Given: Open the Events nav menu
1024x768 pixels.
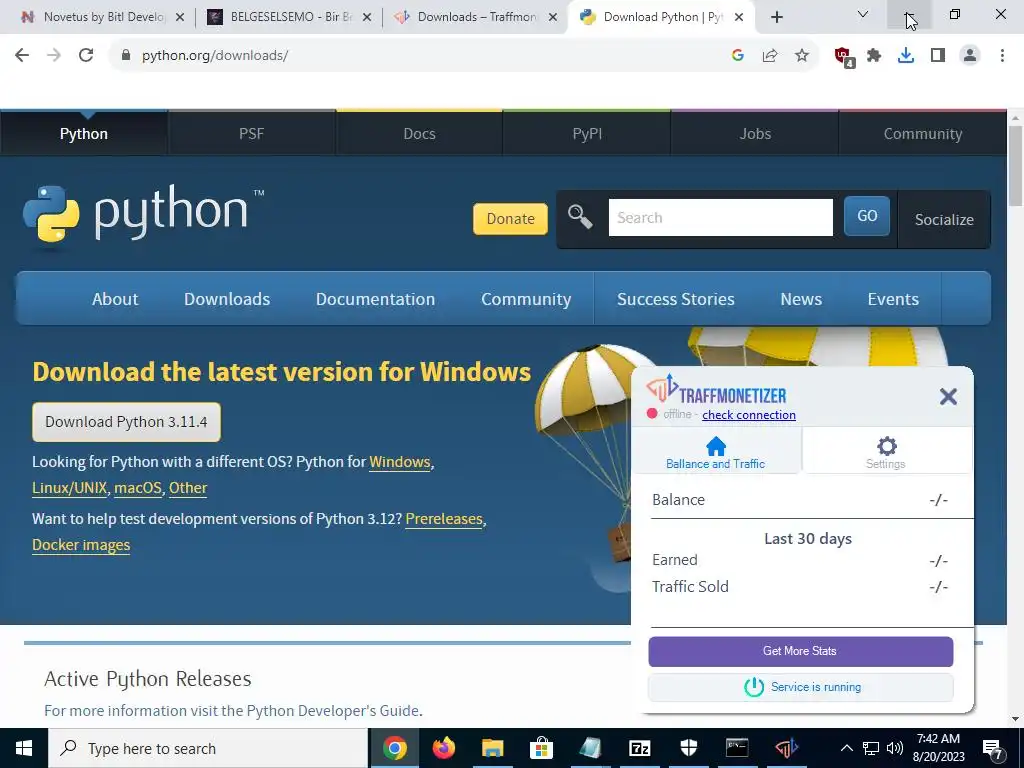Looking at the screenshot, I should (893, 299).
